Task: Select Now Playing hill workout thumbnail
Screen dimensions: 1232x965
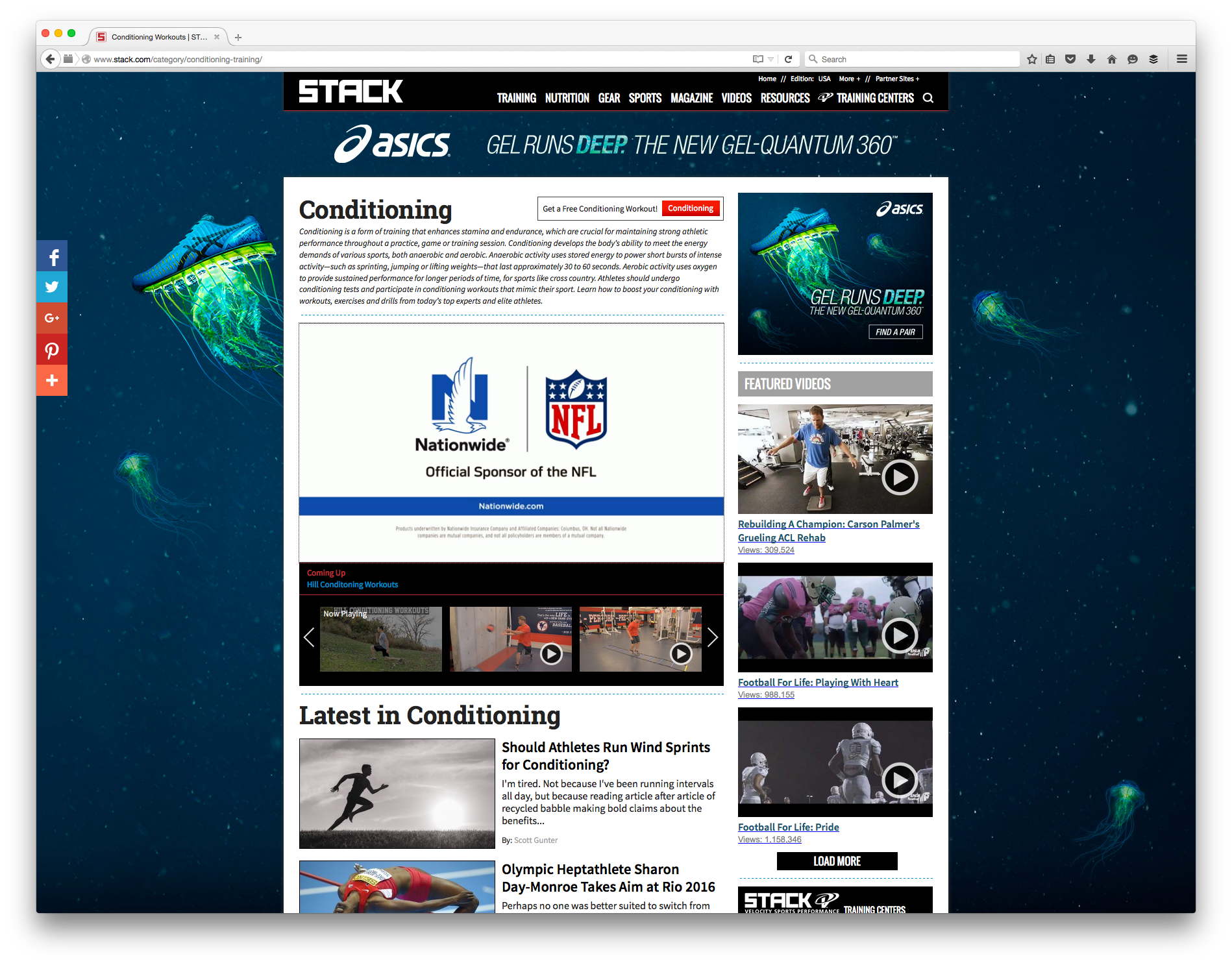Action: pyautogui.click(x=381, y=639)
